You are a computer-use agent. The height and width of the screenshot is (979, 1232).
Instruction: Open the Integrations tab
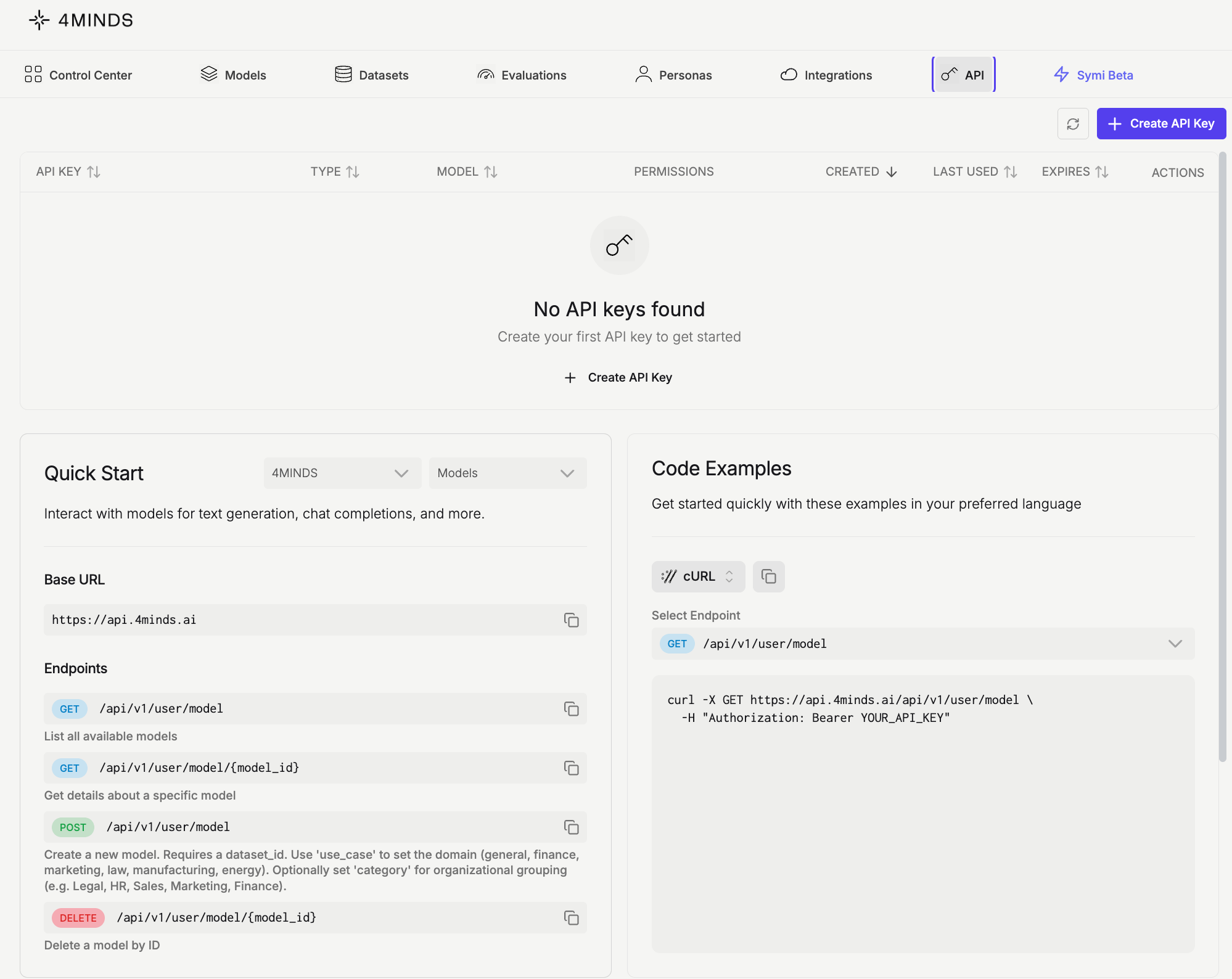pos(826,75)
